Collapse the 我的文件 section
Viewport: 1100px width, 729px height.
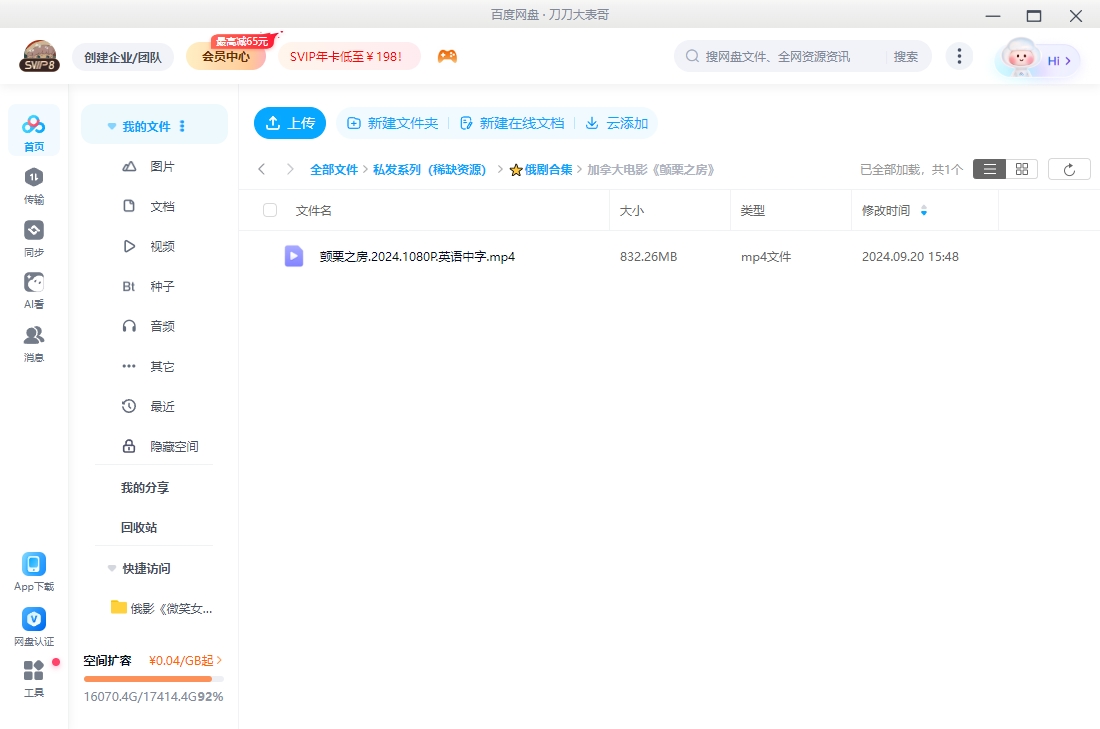pos(111,125)
